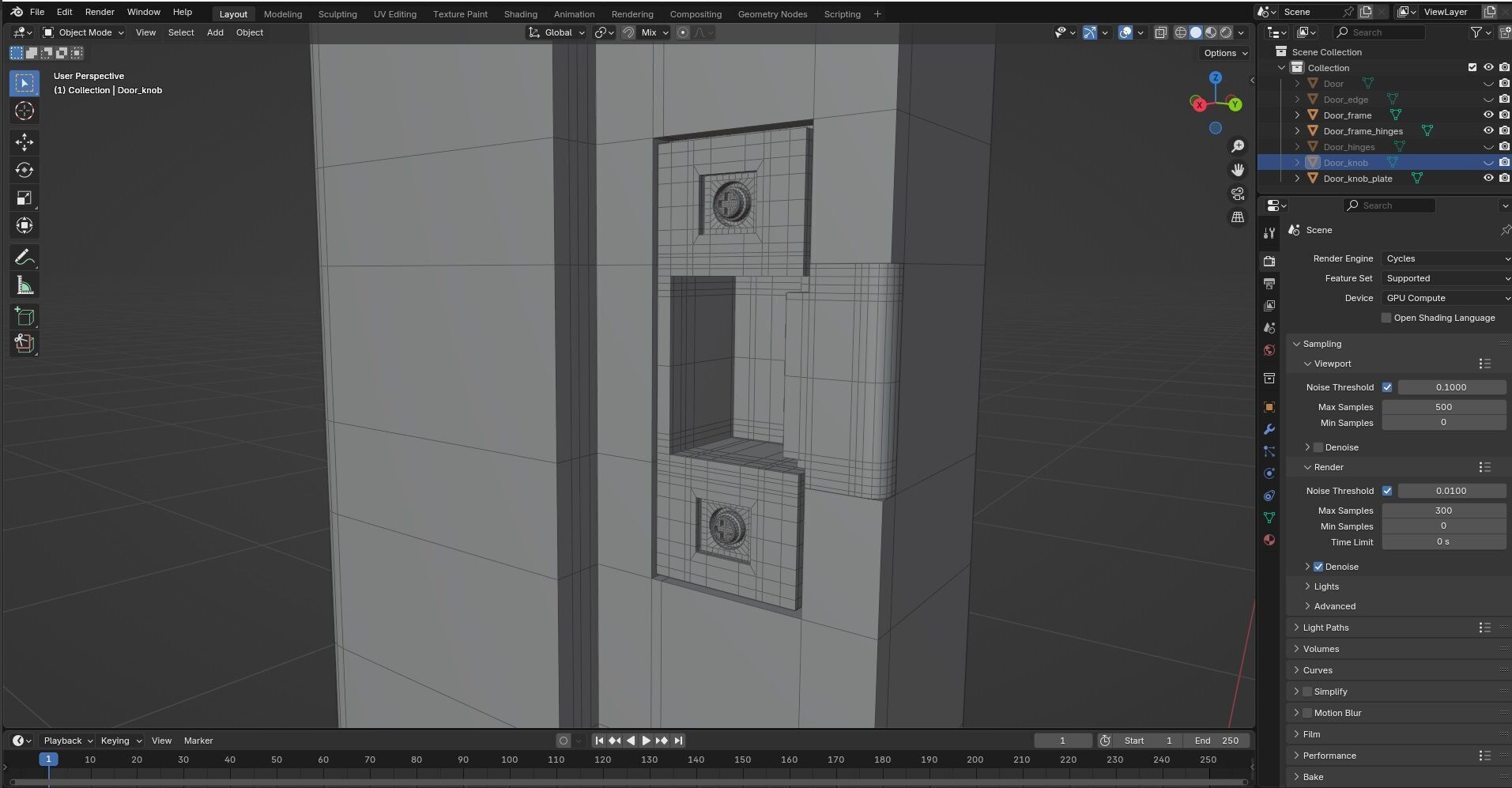Screen dimensions: 1512x788
Task: Activate the Select Box tool
Action: tap(25, 83)
